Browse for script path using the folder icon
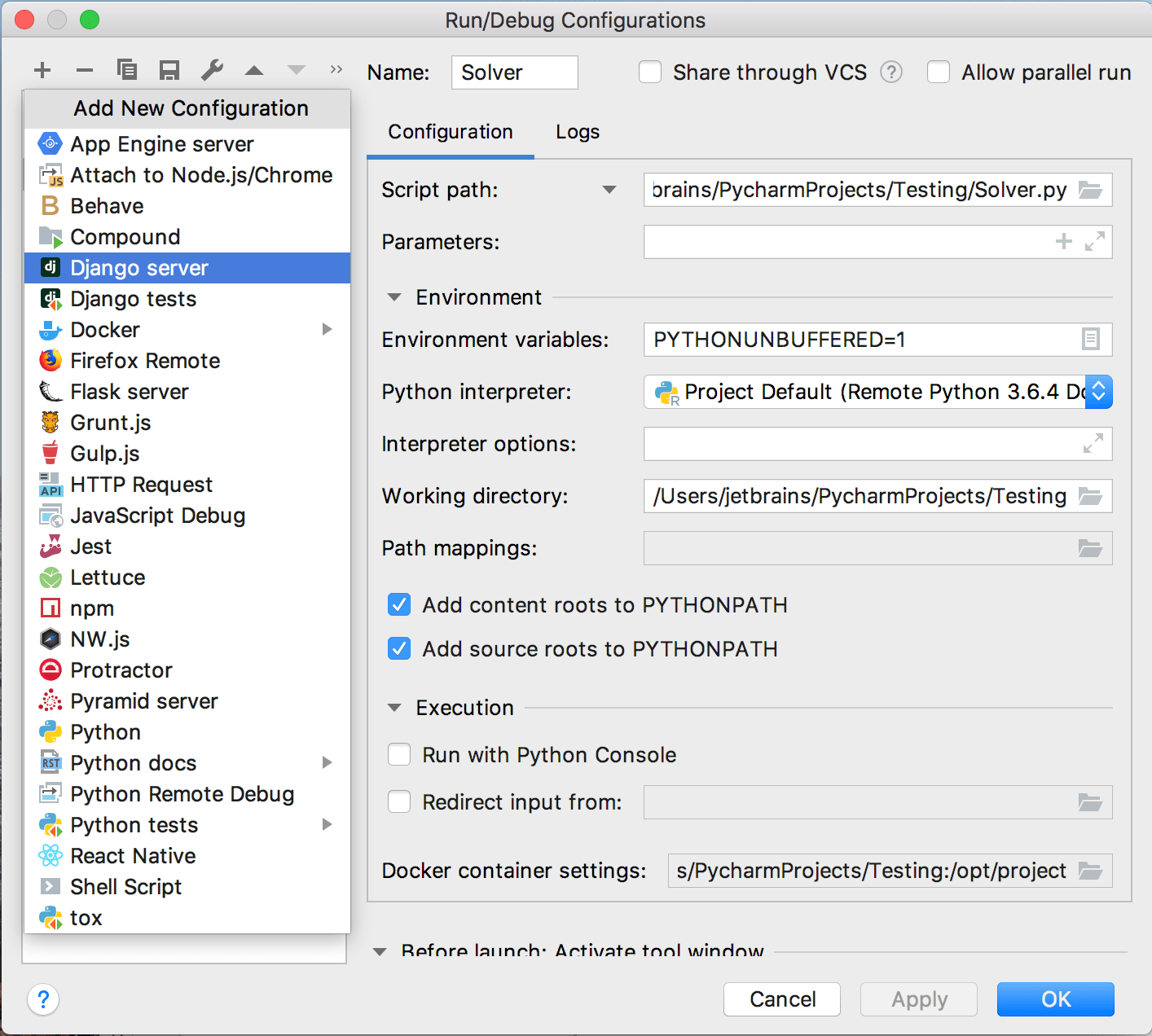Image resolution: width=1152 pixels, height=1036 pixels. pyautogui.click(x=1090, y=191)
